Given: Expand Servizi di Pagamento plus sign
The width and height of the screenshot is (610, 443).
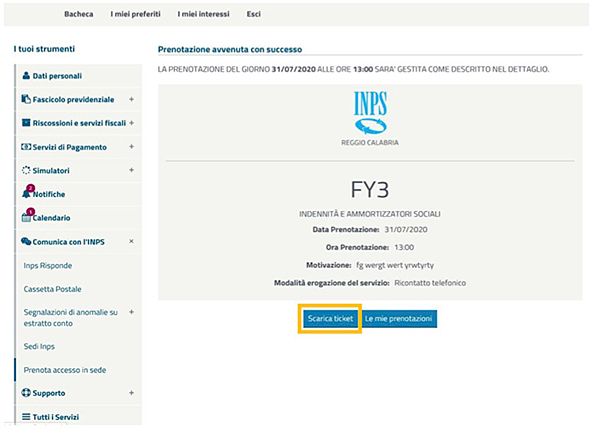Looking at the screenshot, I should pos(131,147).
